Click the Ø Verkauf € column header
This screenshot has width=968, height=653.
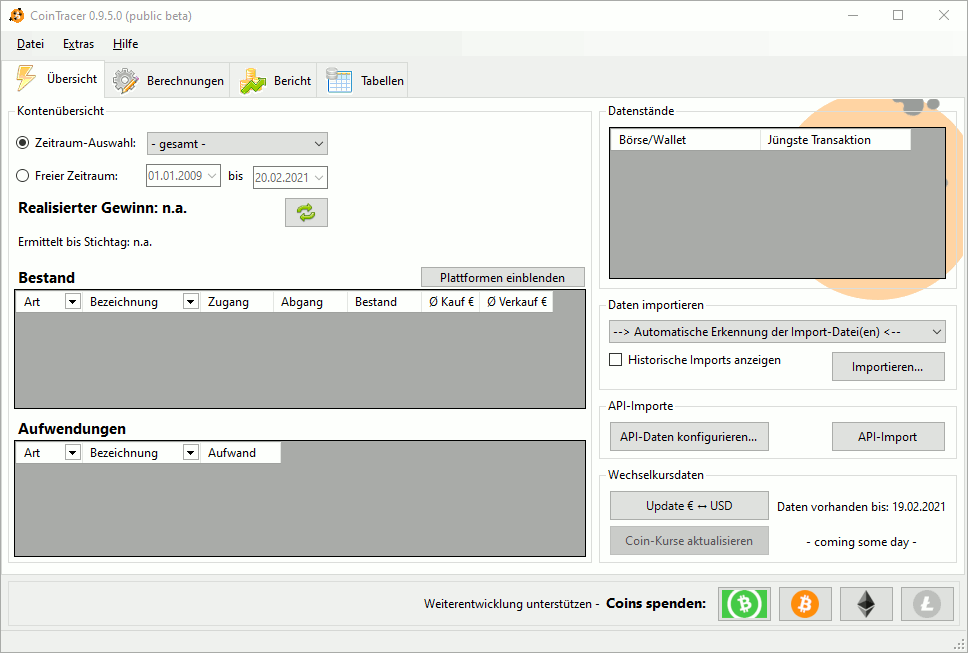[517, 302]
